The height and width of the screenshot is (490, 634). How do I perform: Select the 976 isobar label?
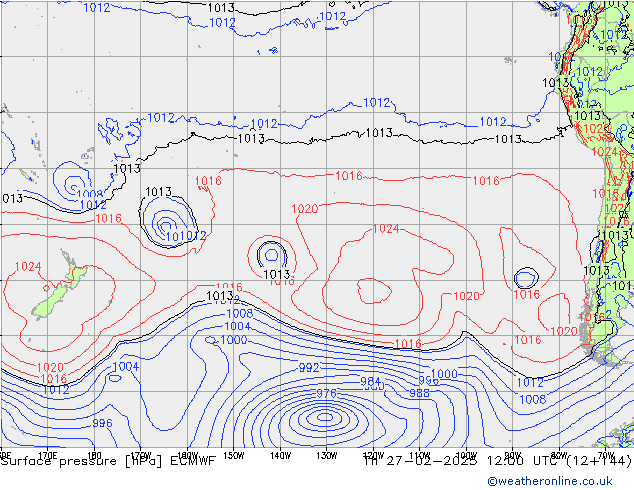coord(326,393)
